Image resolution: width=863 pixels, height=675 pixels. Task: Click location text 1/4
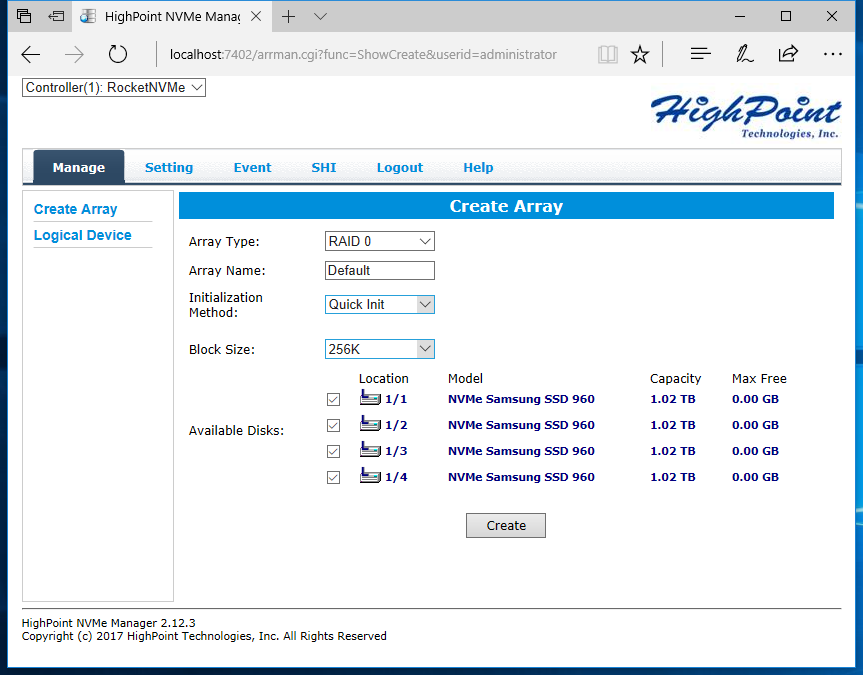click(396, 477)
